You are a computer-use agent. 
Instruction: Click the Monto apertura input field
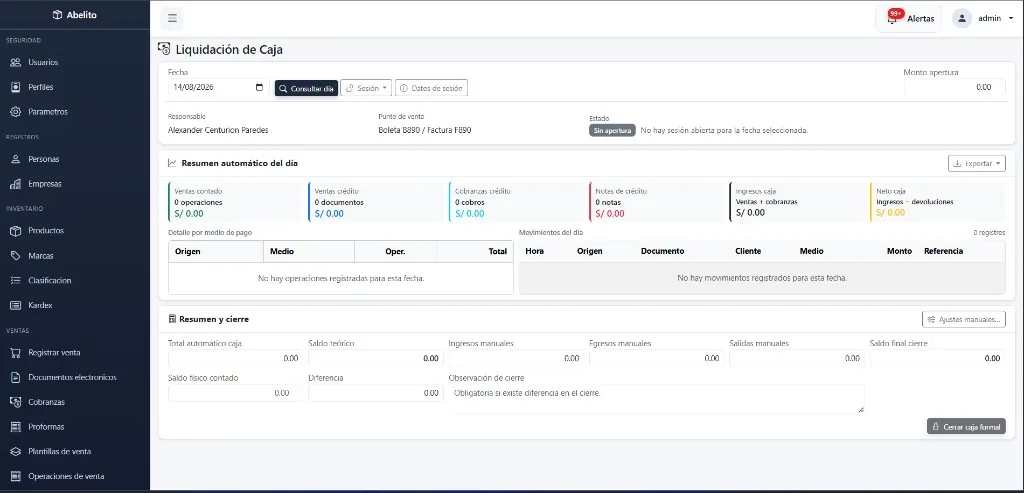(x=955, y=87)
